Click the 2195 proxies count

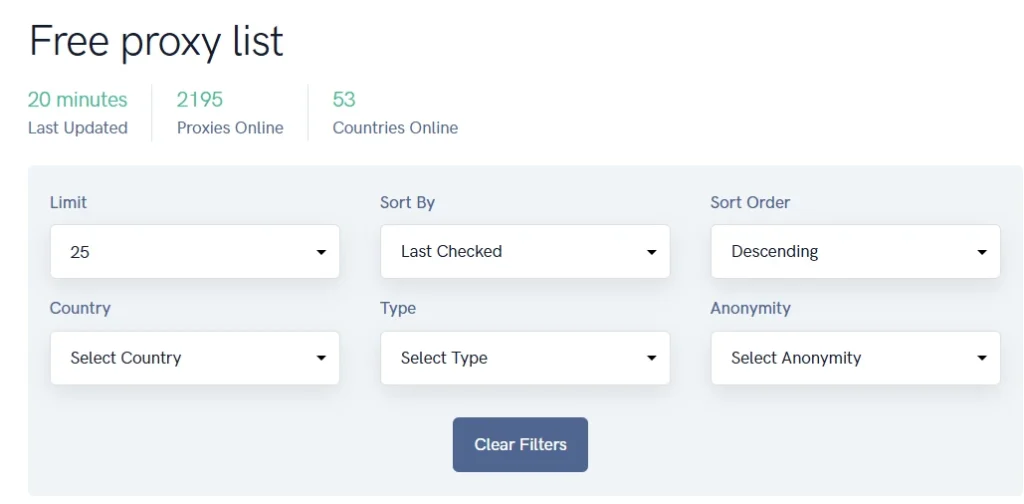click(200, 99)
